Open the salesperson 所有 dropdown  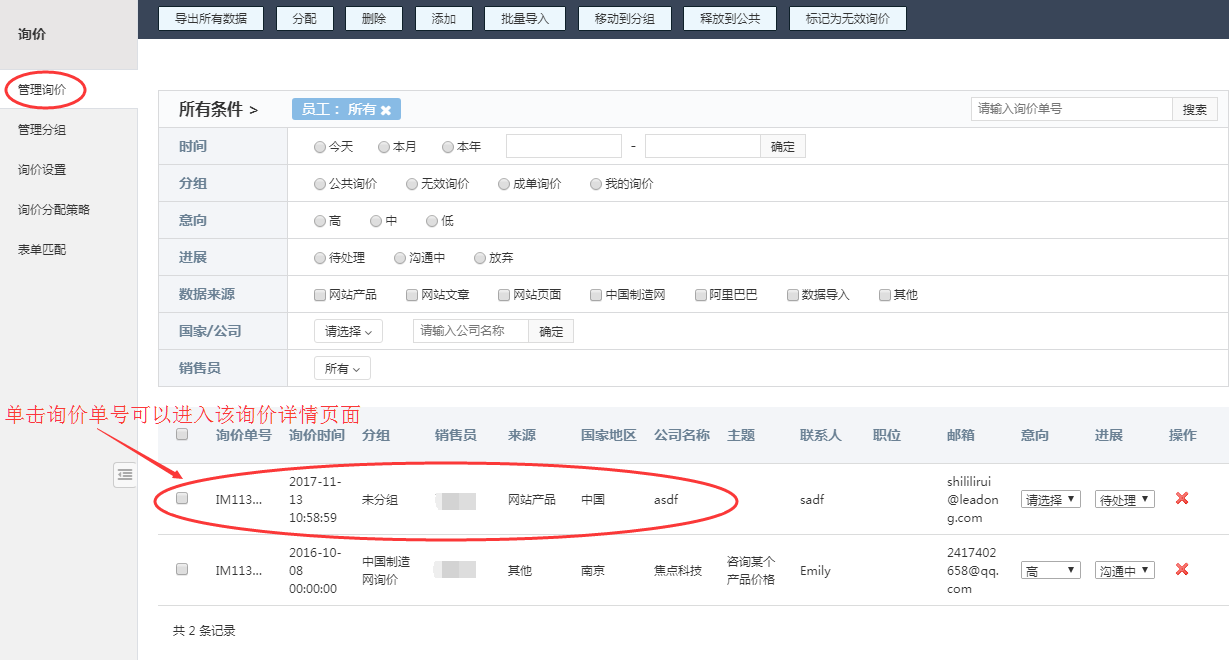click(342, 367)
